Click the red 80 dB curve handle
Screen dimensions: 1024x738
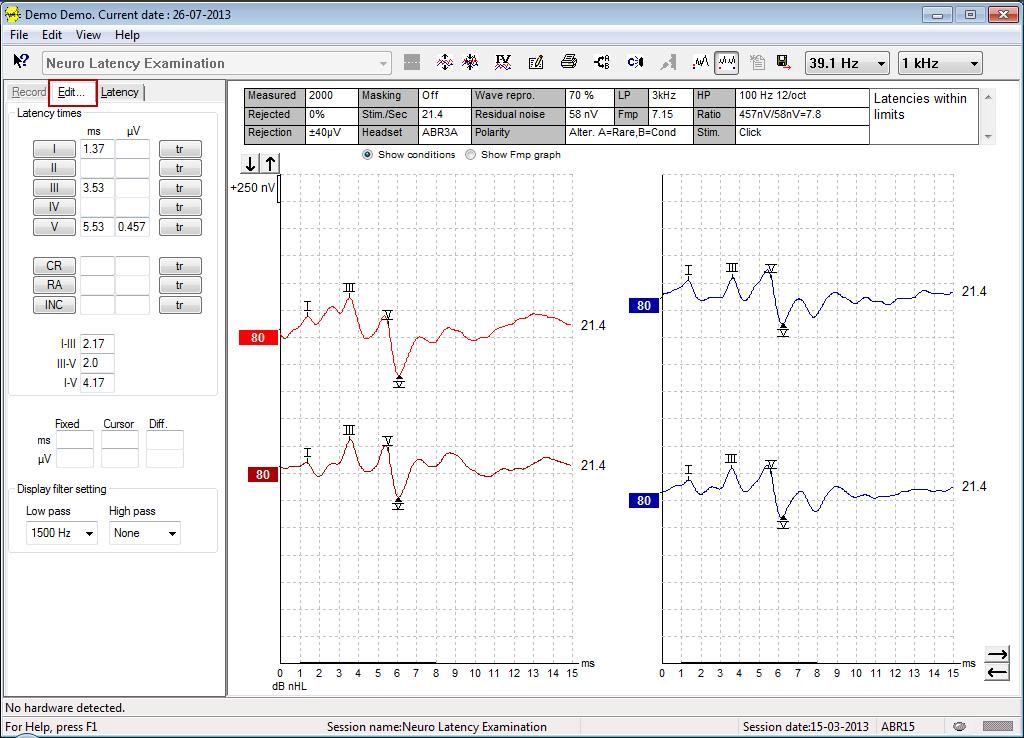259,338
